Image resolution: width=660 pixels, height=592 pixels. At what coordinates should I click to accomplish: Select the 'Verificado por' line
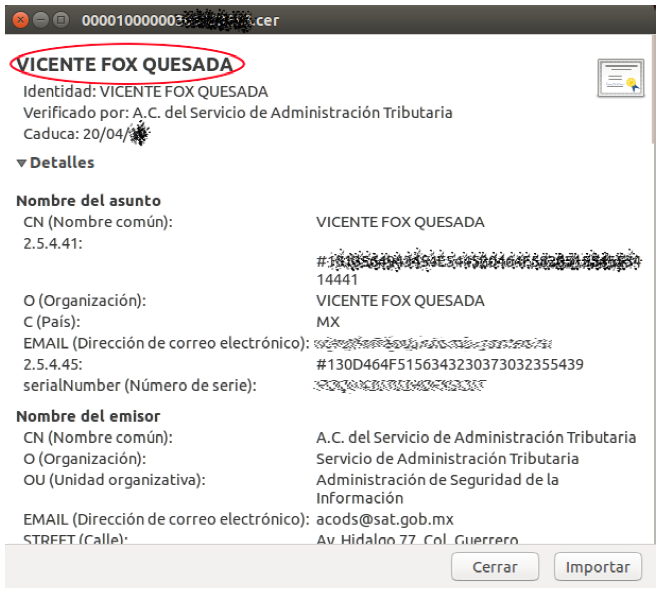[238, 113]
